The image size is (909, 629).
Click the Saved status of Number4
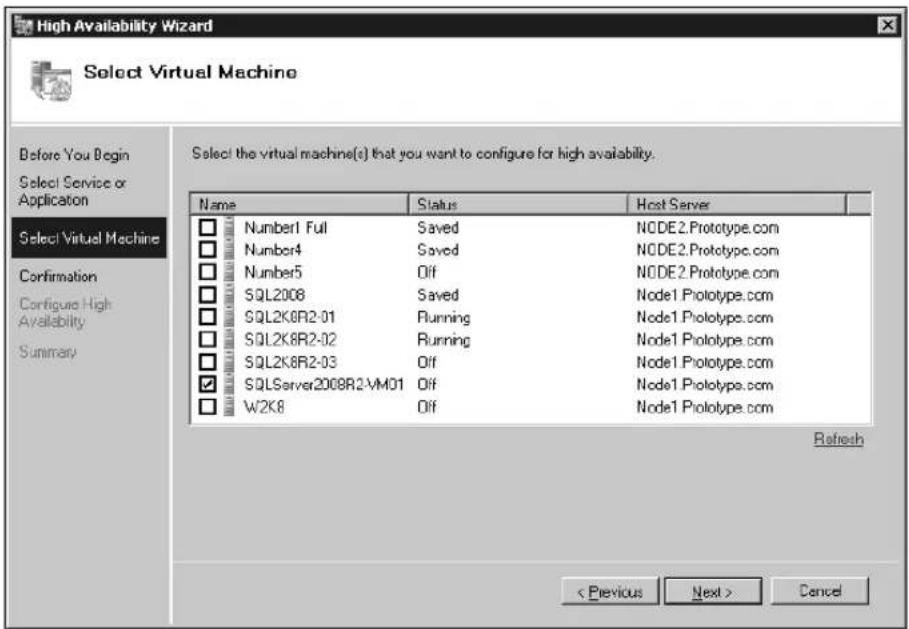pos(438,250)
